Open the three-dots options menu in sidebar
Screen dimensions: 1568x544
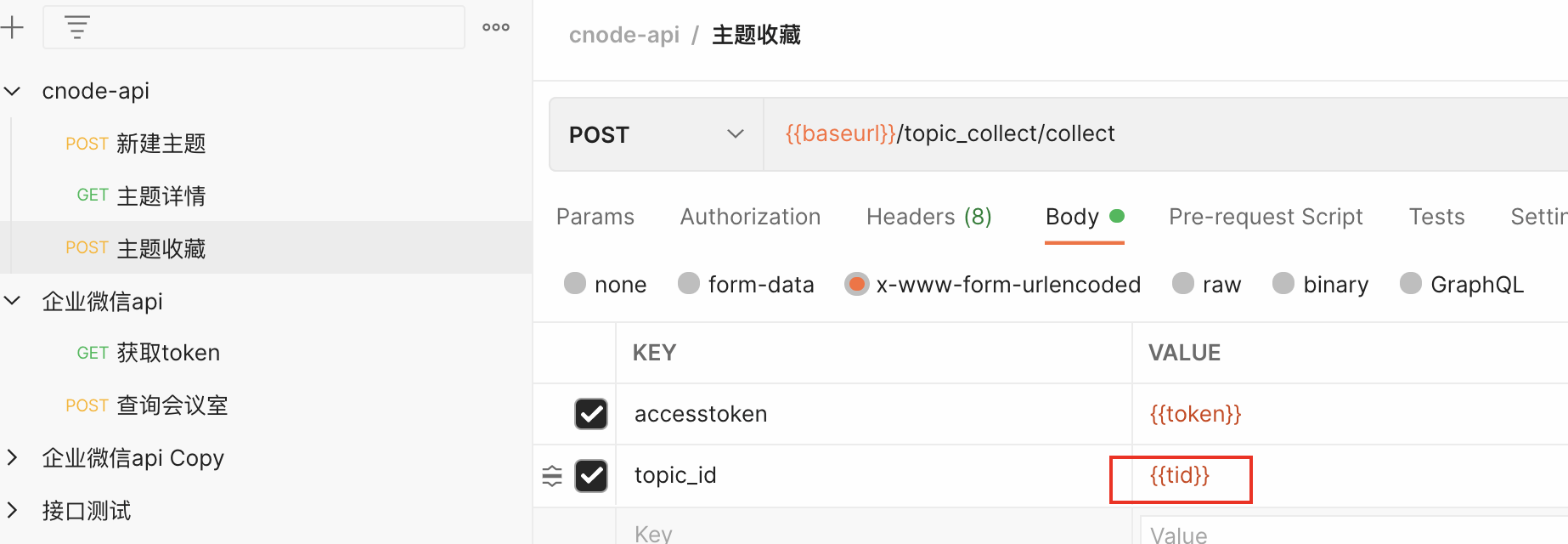[496, 27]
